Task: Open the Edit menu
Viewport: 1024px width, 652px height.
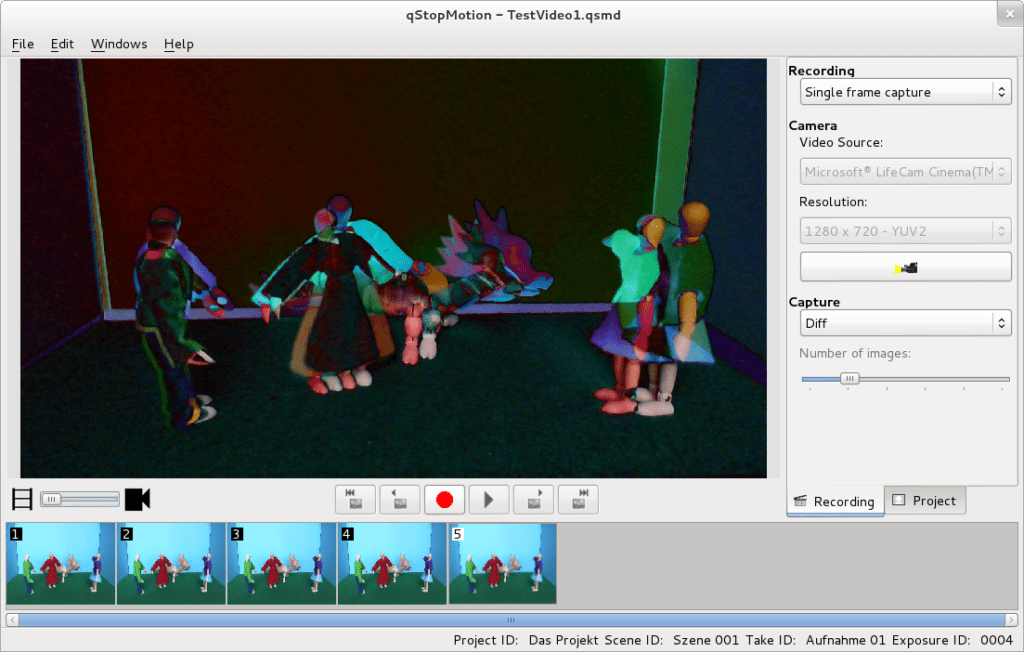Action: tap(61, 44)
